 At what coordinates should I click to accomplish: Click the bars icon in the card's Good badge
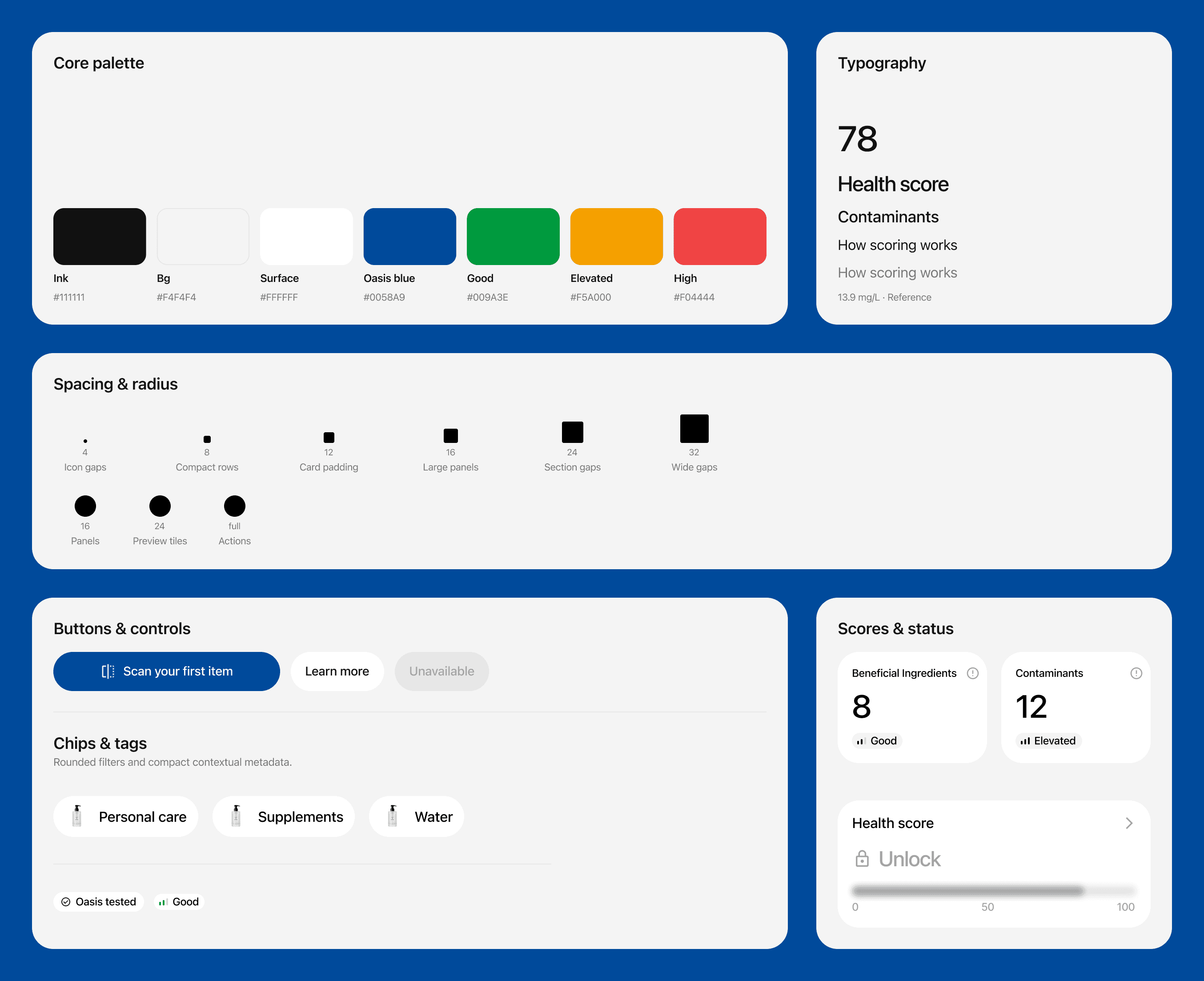(861, 741)
